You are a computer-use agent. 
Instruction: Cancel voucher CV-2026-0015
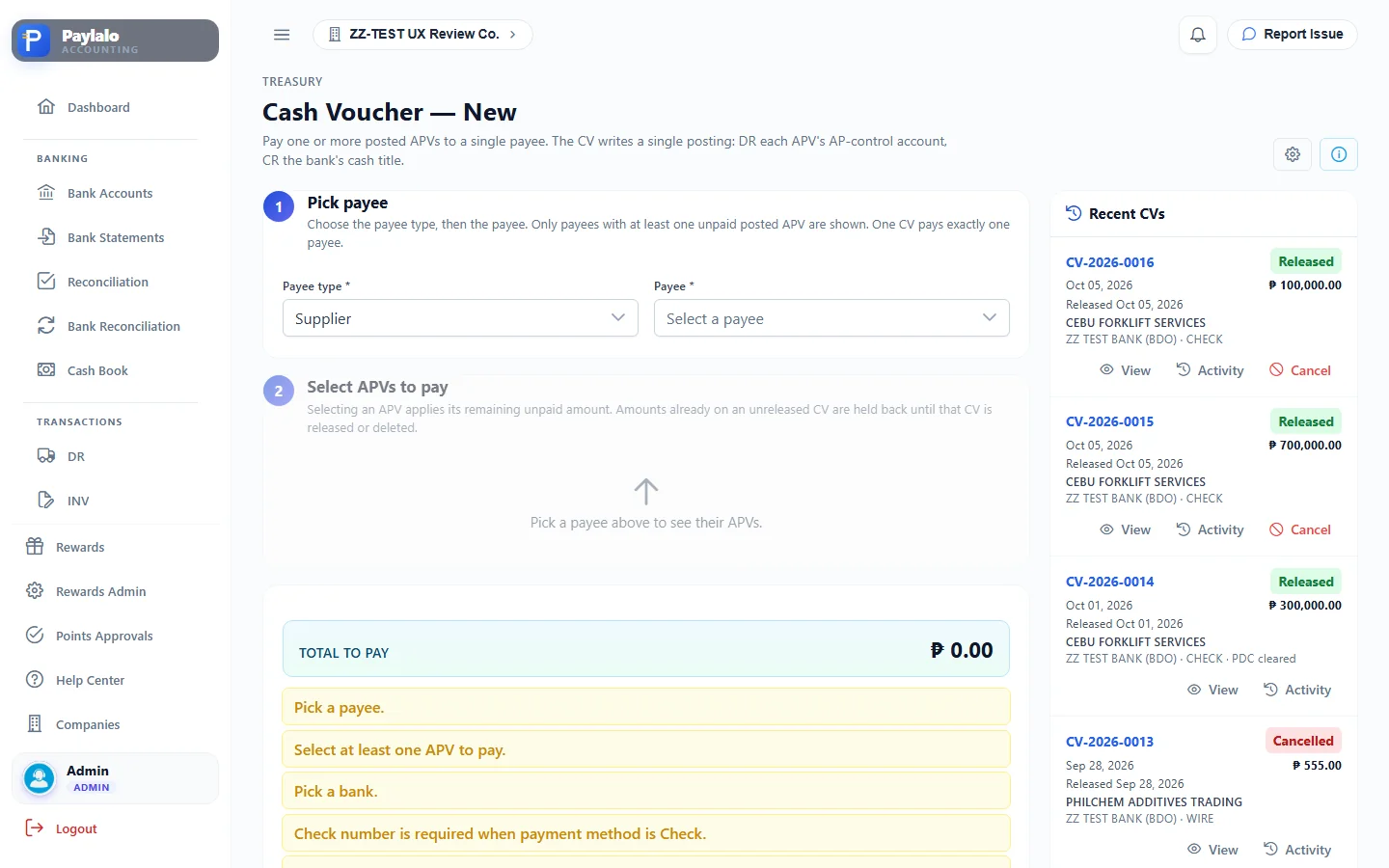(1300, 529)
